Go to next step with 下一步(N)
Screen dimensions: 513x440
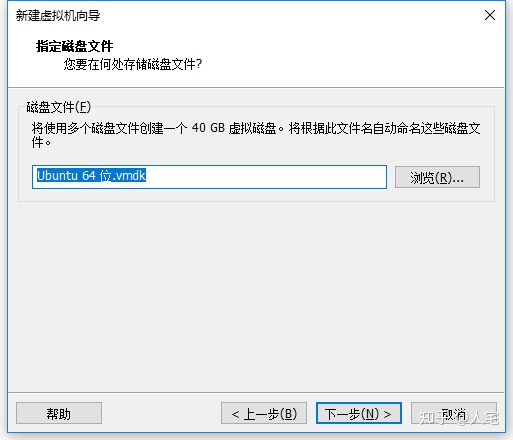coord(359,413)
